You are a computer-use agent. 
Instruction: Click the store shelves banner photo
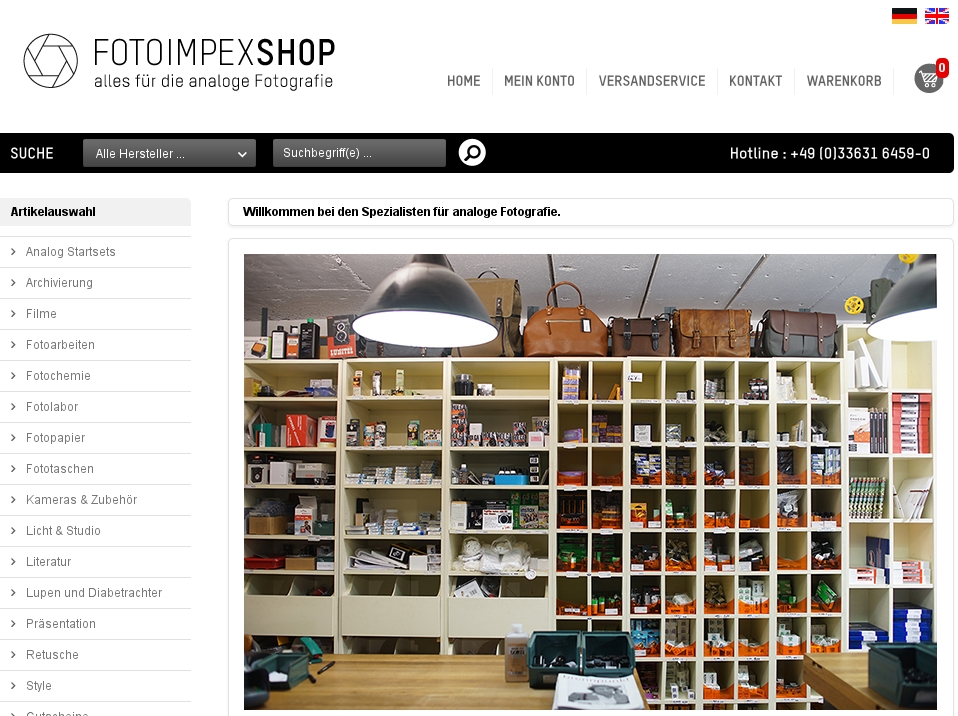pos(590,482)
